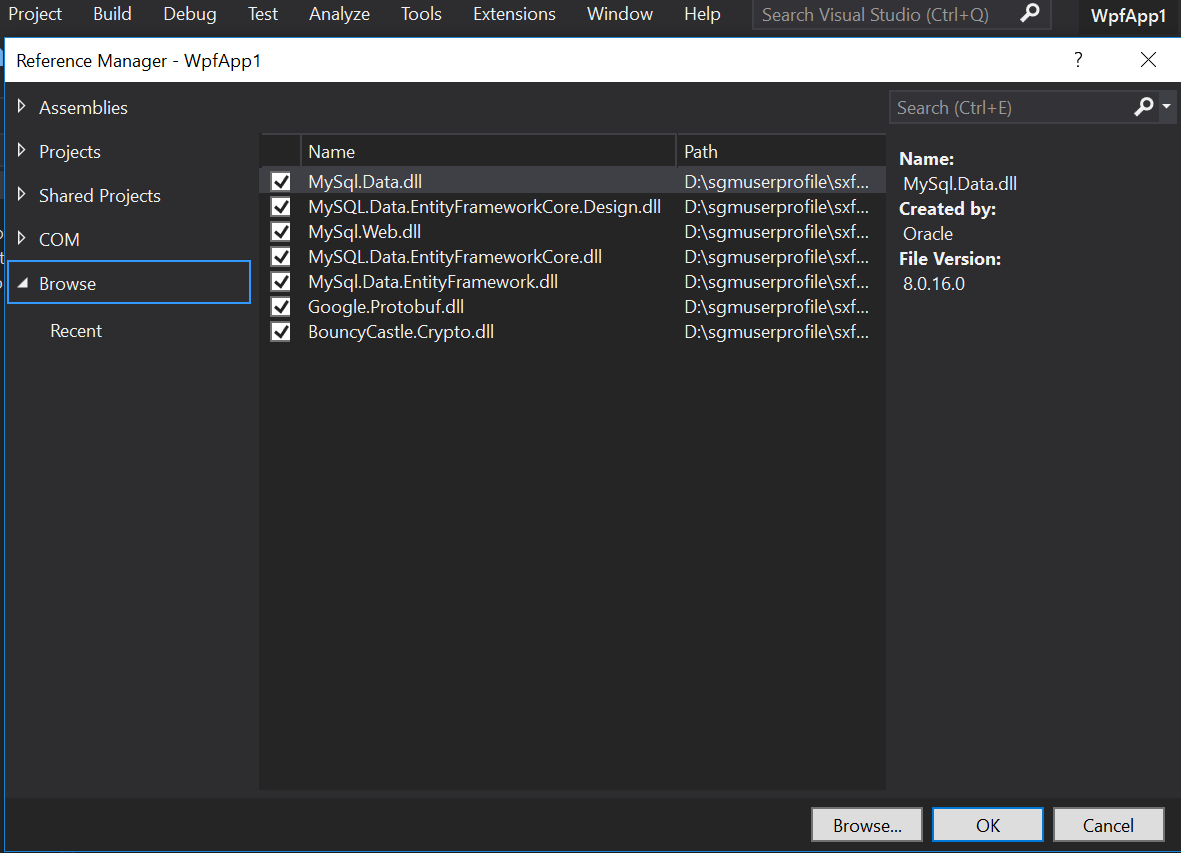Expand the COM category arrow
This screenshot has height=853, width=1181.
(x=21, y=238)
